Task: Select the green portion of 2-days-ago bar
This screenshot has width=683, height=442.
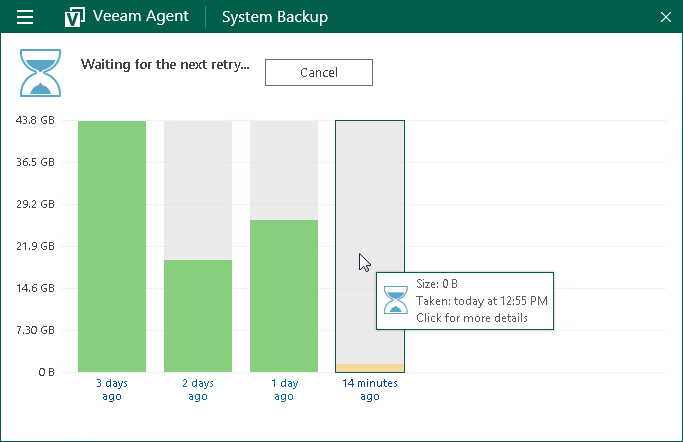Action: 198,316
